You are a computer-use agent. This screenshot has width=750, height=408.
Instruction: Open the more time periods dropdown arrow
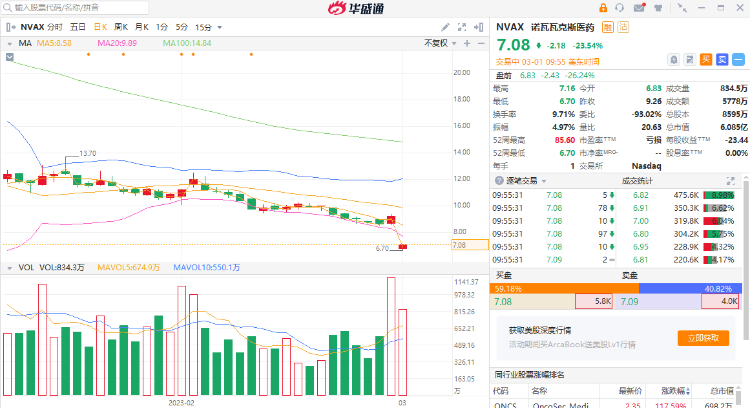[220, 28]
